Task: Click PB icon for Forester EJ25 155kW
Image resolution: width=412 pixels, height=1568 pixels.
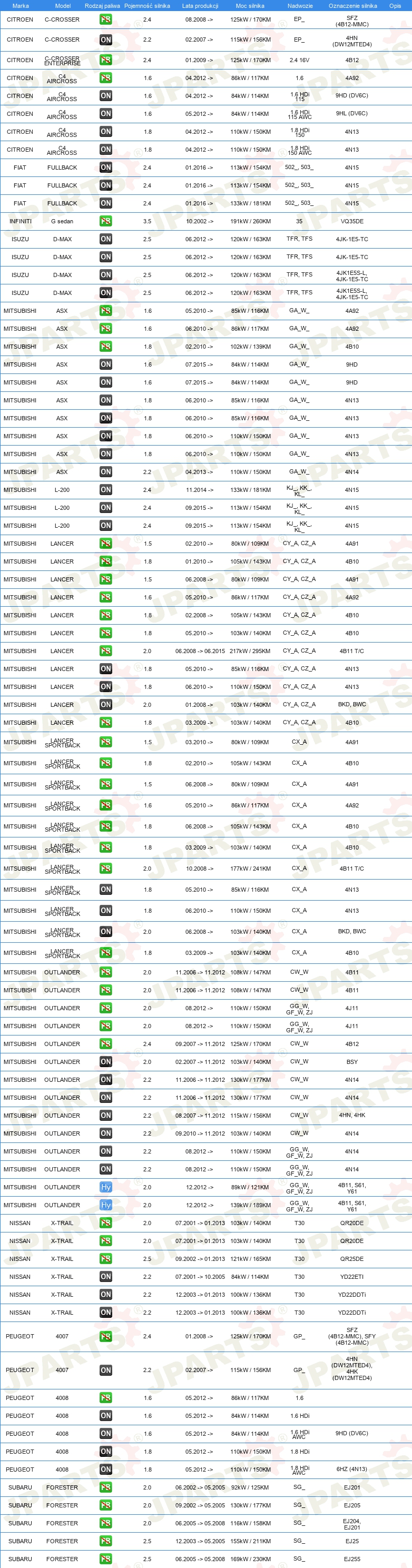Action: click(x=106, y=1542)
